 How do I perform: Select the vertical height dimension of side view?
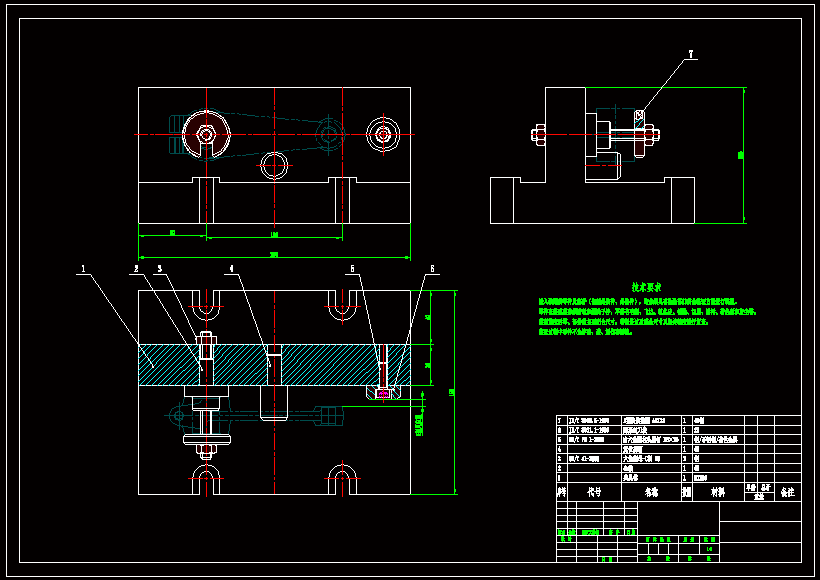pyautogui.click(x=743, y=155)
